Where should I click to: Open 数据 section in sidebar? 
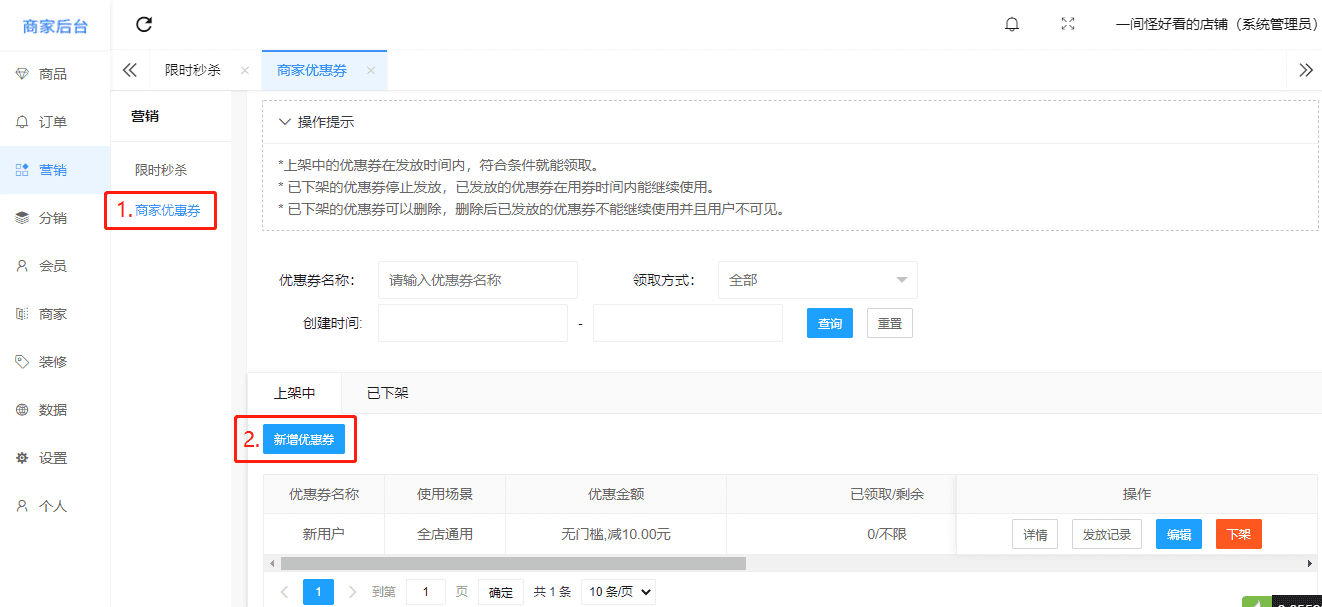pos(52,410)
